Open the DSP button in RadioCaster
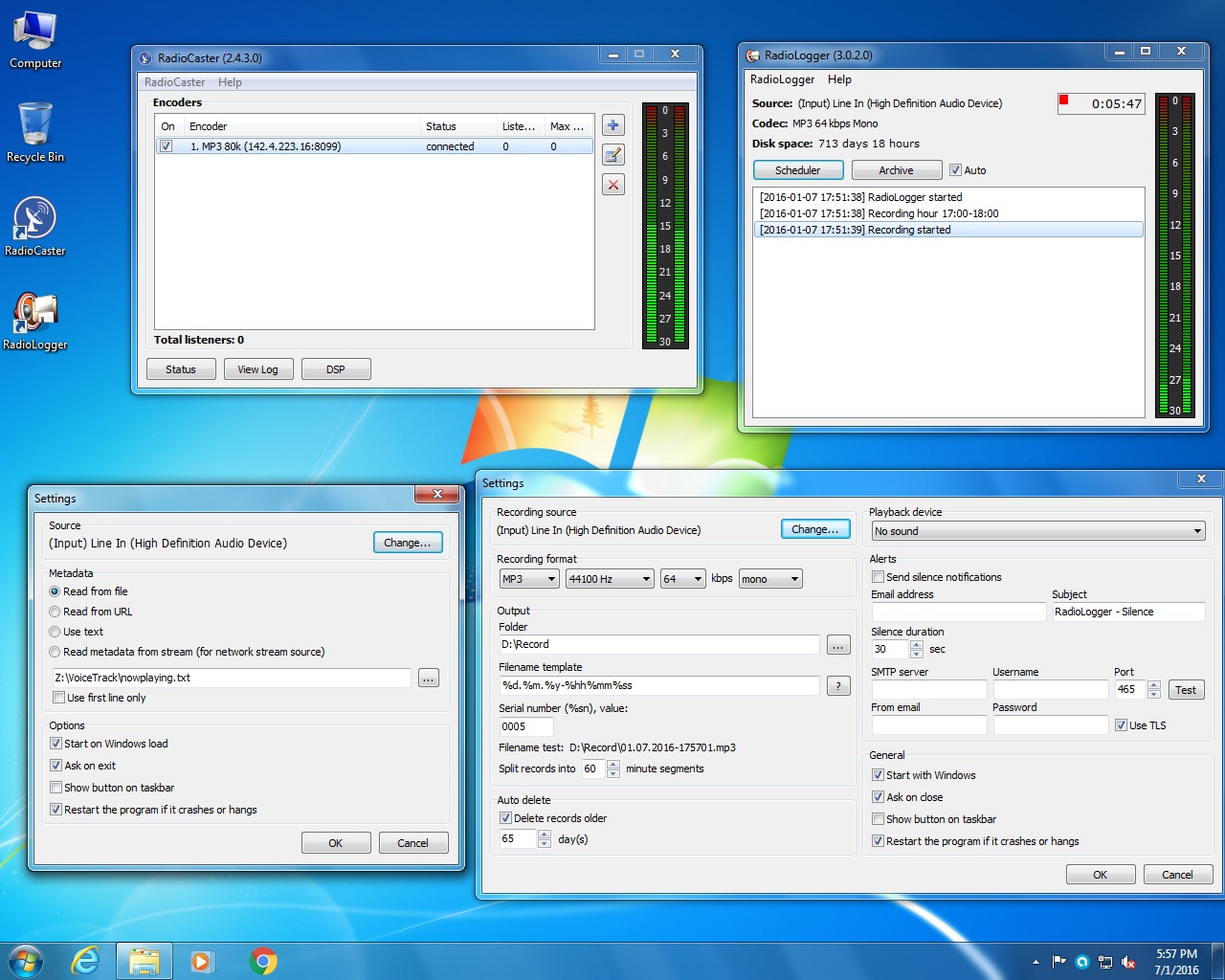Image resolution: width=1225 pixels, height=980 pixels. point(336,369)
